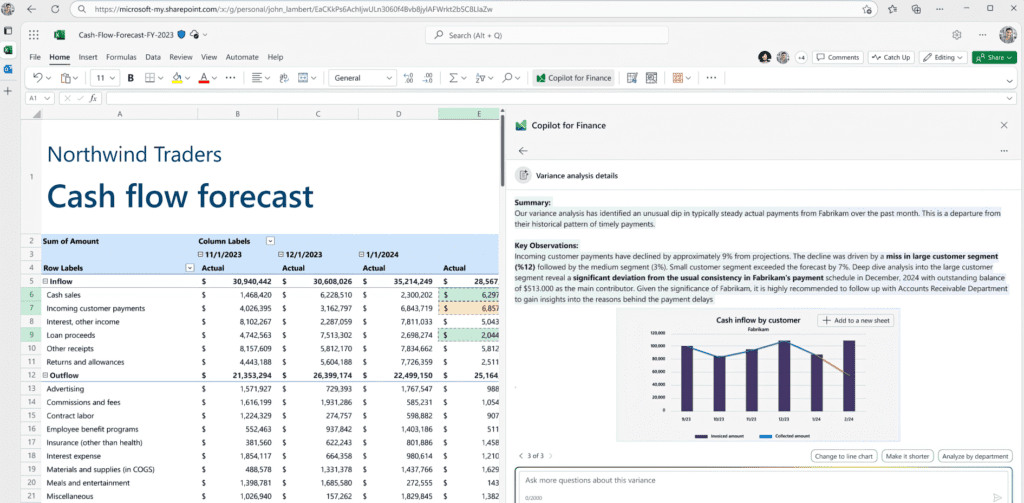Decrease decimal places

[x=428, y=78]
